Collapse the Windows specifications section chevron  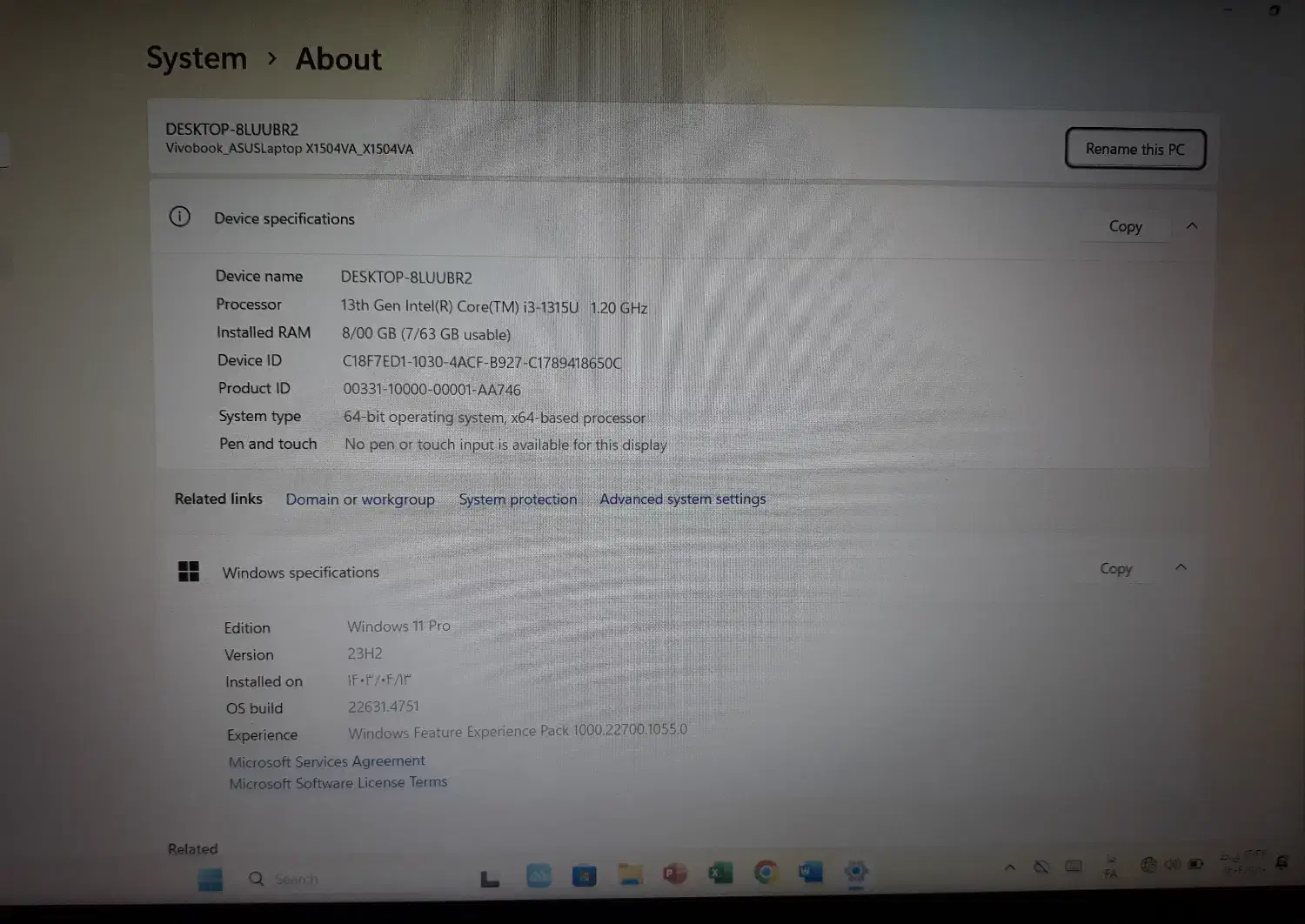[x=1181, y=567]
